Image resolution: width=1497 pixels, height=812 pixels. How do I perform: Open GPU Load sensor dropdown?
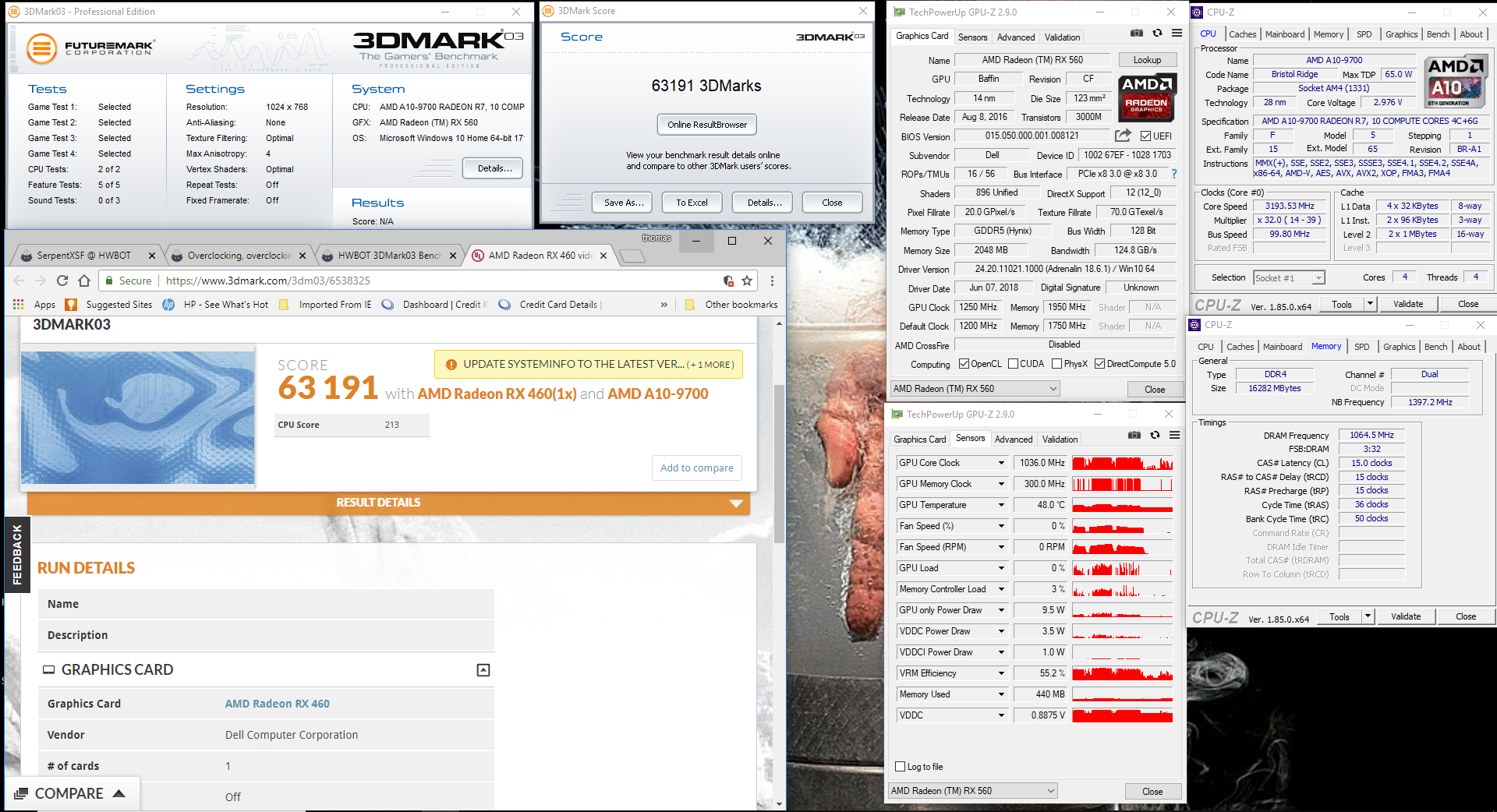[1002, 568]
